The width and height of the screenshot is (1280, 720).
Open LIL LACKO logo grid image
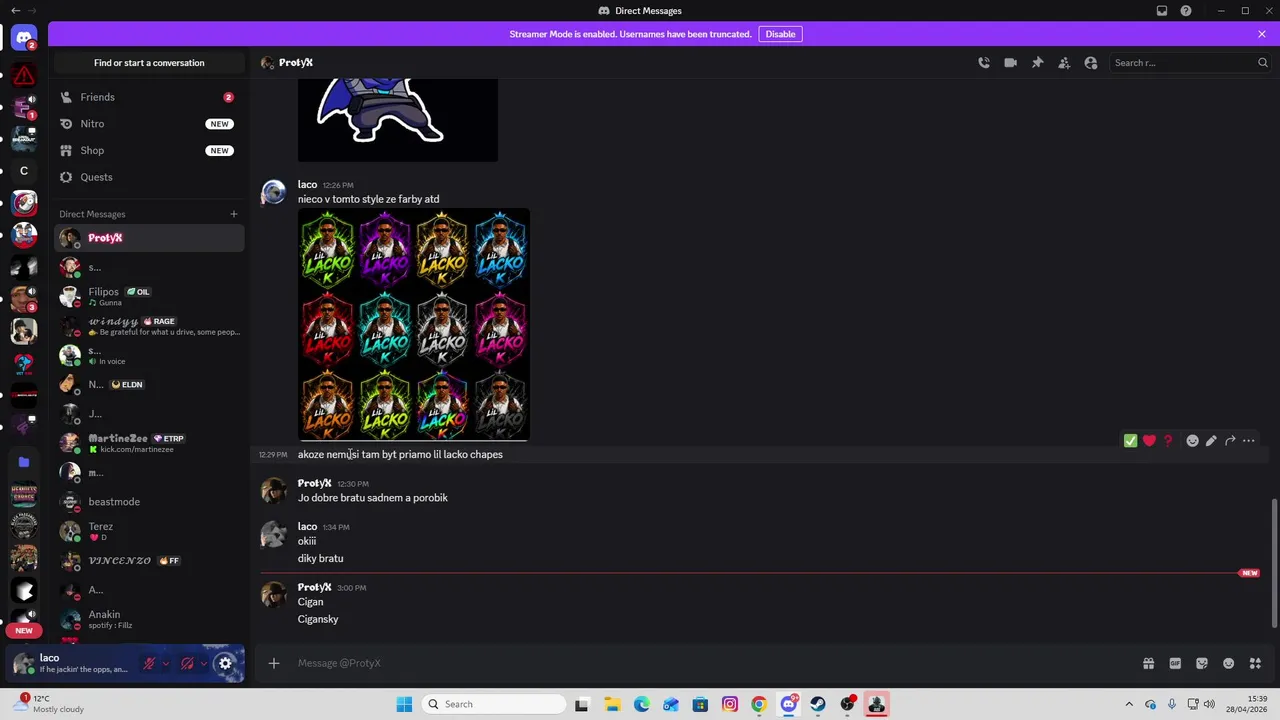tap(414, 324)
